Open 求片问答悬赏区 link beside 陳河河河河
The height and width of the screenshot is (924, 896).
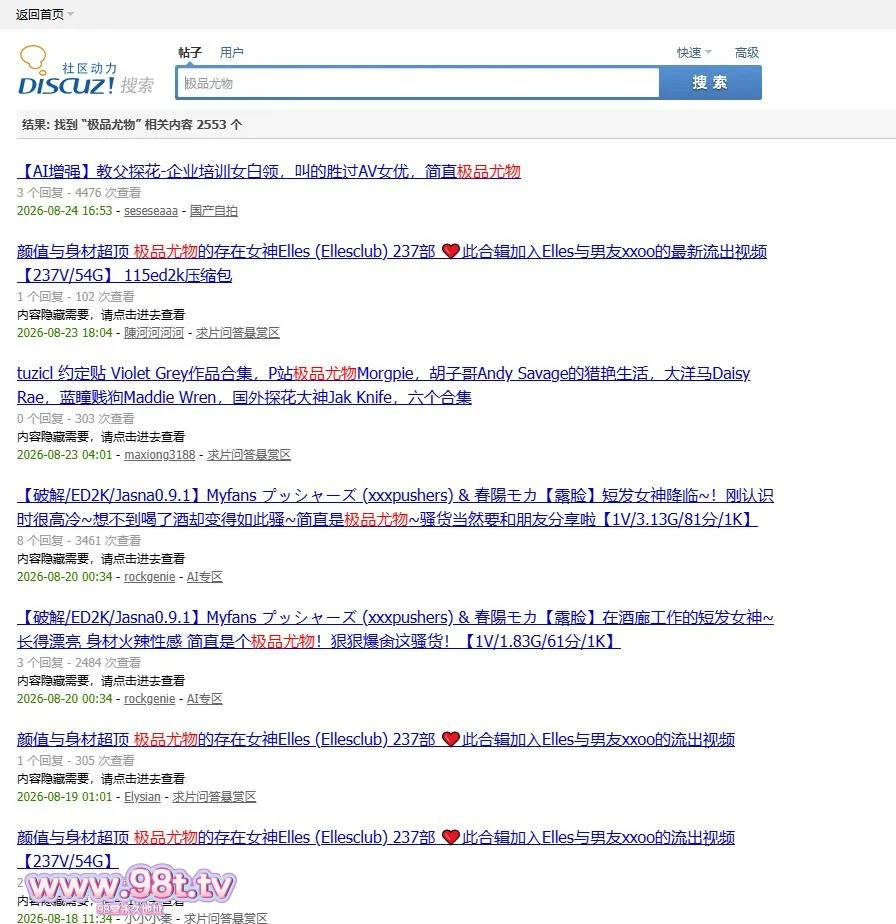[x=238, y=333]
